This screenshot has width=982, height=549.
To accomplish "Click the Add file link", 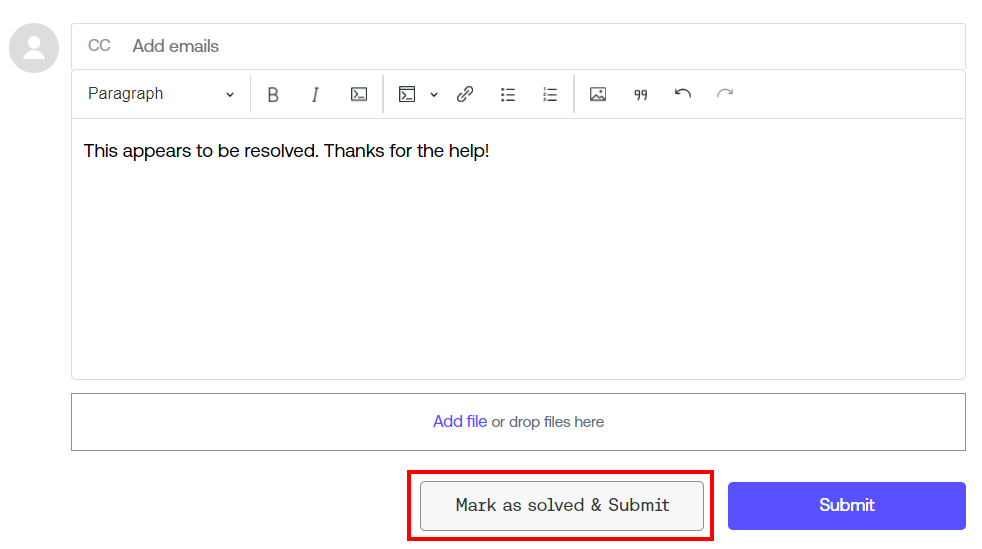I will [460, 421].
